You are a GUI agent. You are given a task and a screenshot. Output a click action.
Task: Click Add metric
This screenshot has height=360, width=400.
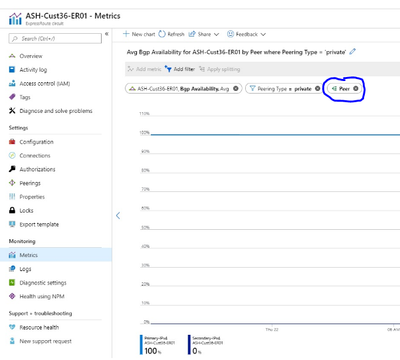tap(144, 69)
